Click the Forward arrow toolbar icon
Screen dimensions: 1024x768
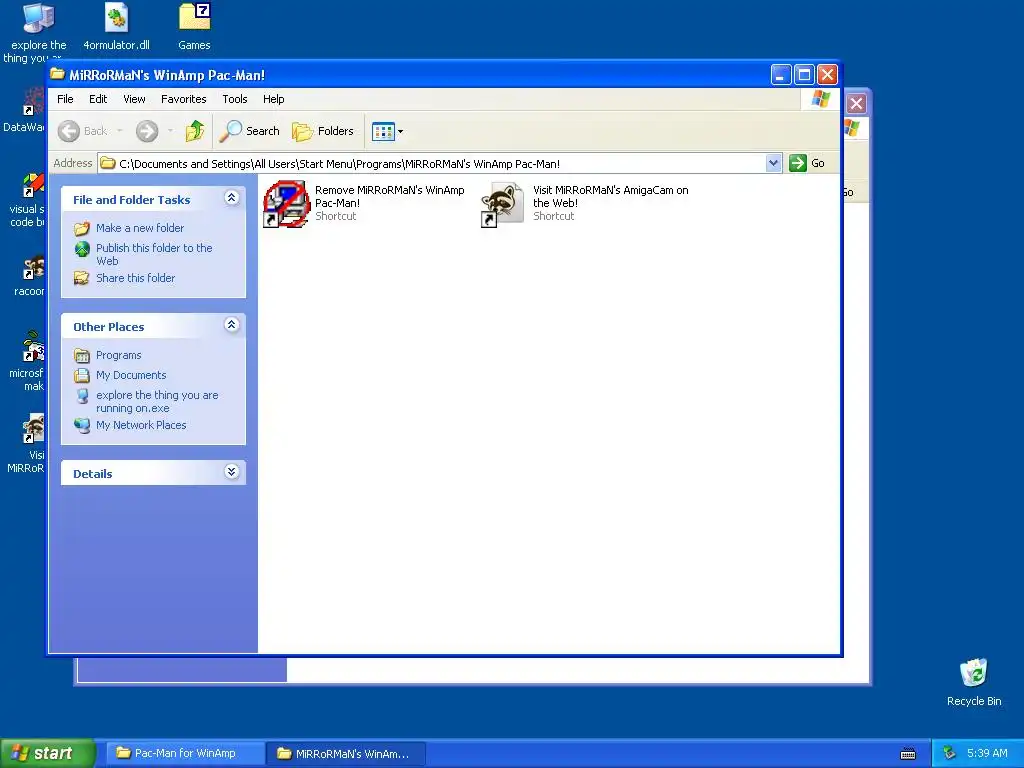(147, 131)
